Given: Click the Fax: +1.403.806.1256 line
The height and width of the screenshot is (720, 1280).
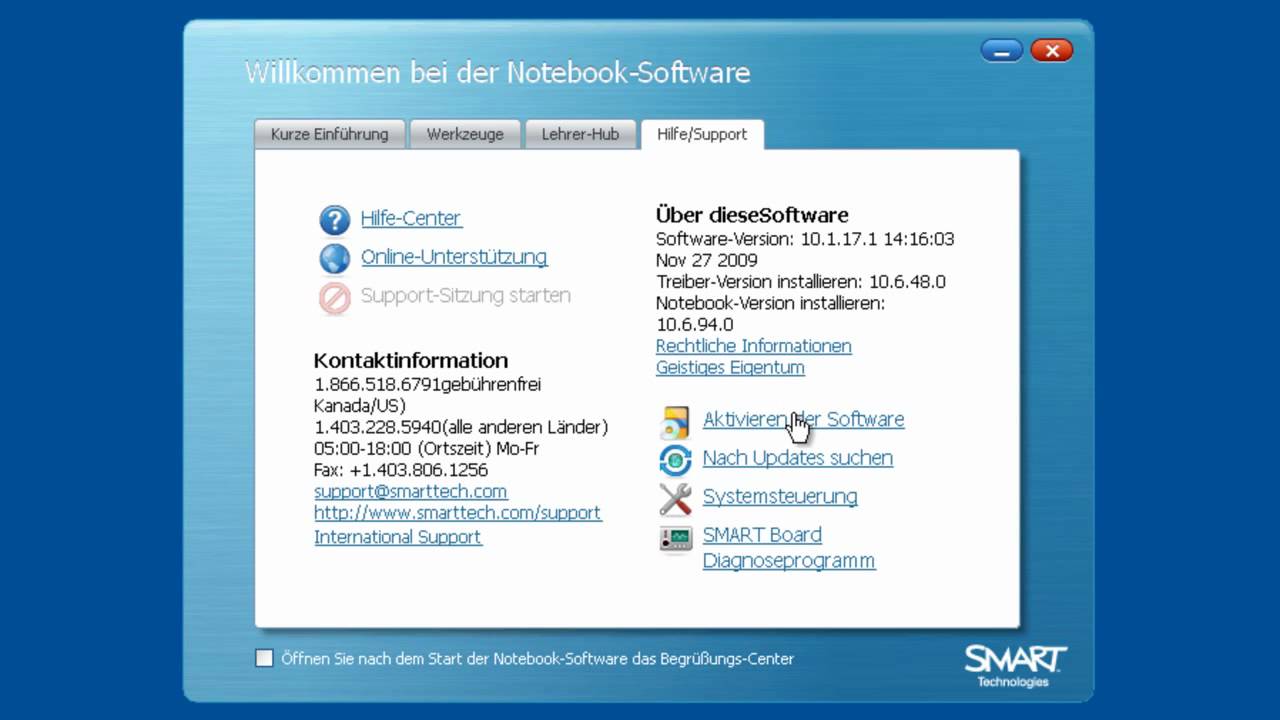Looking at the screenshot, I should point(401,470).
